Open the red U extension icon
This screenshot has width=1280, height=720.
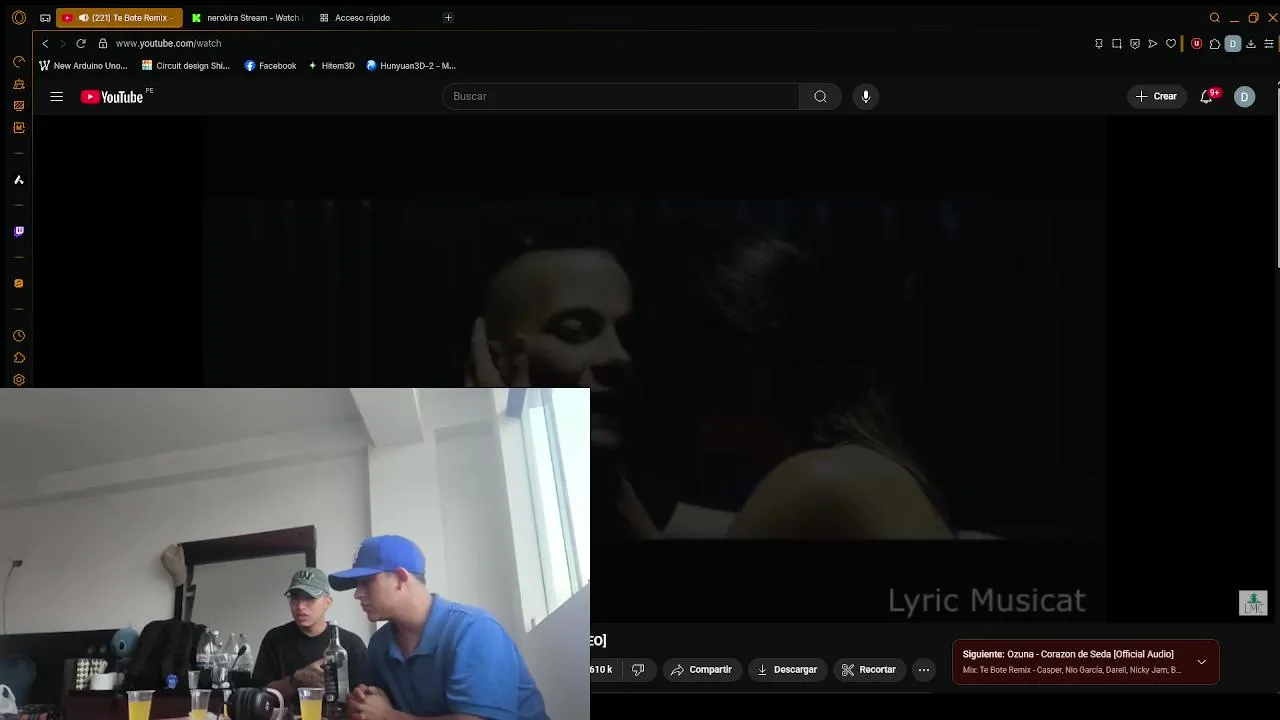1196,44
